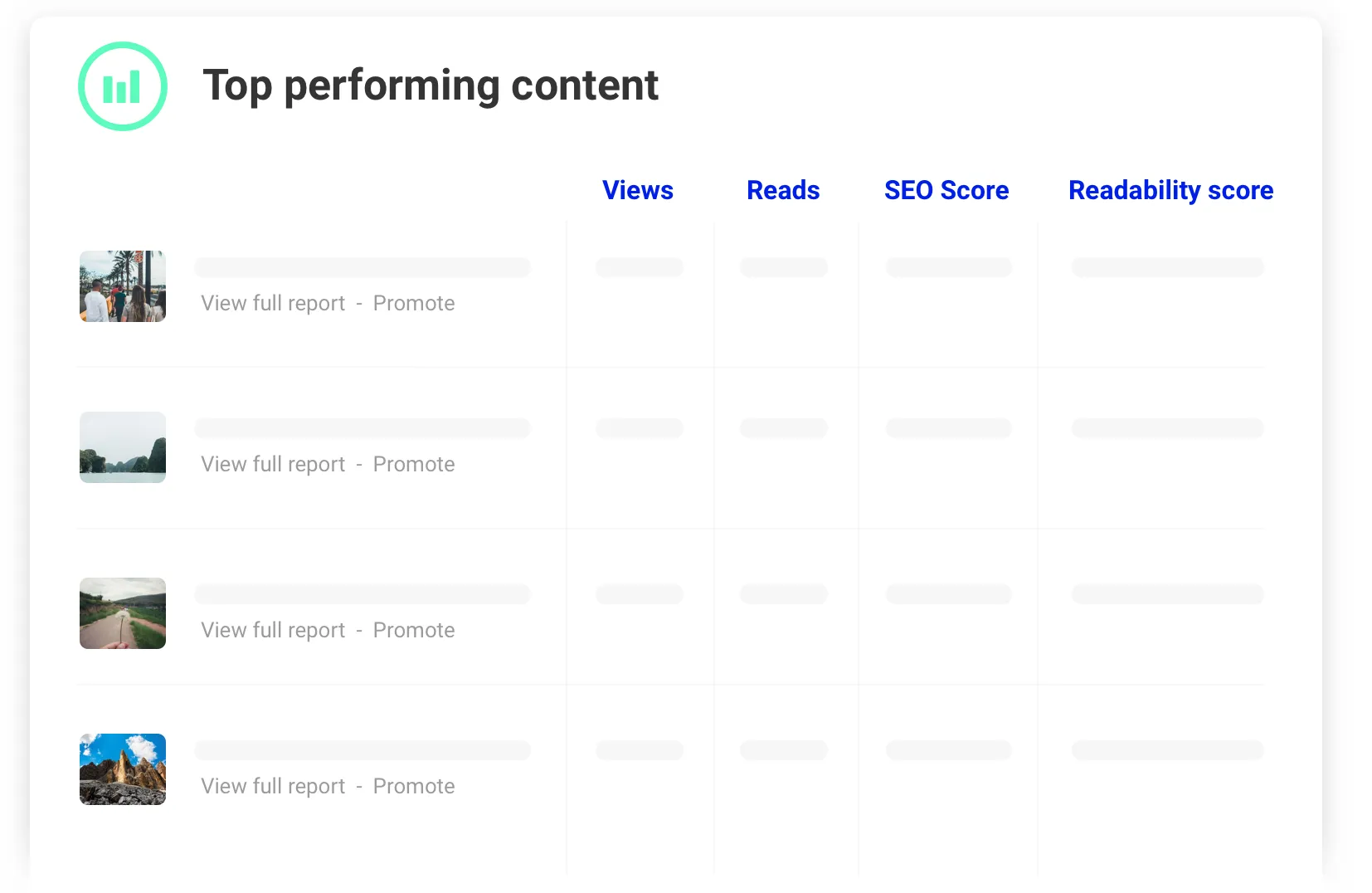Open thumbnail of misty bay islands
Image resolution: width=1372 pixels, height=893 pixels.
(x=123, y=447)
